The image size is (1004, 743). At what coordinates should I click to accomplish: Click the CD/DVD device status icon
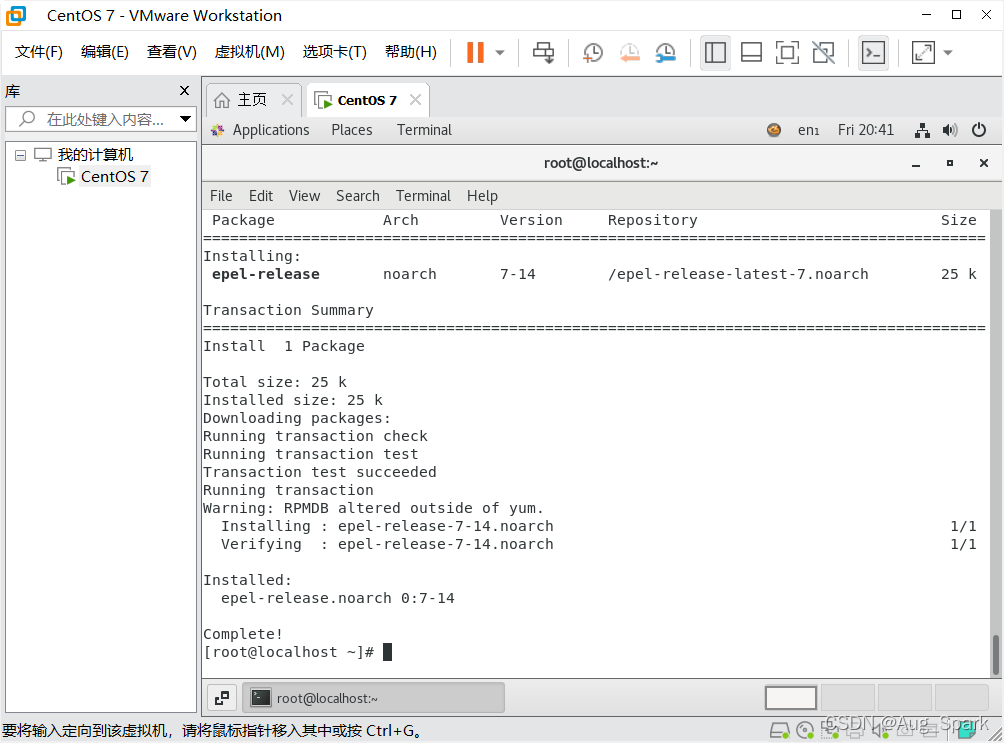coord(805,730)
